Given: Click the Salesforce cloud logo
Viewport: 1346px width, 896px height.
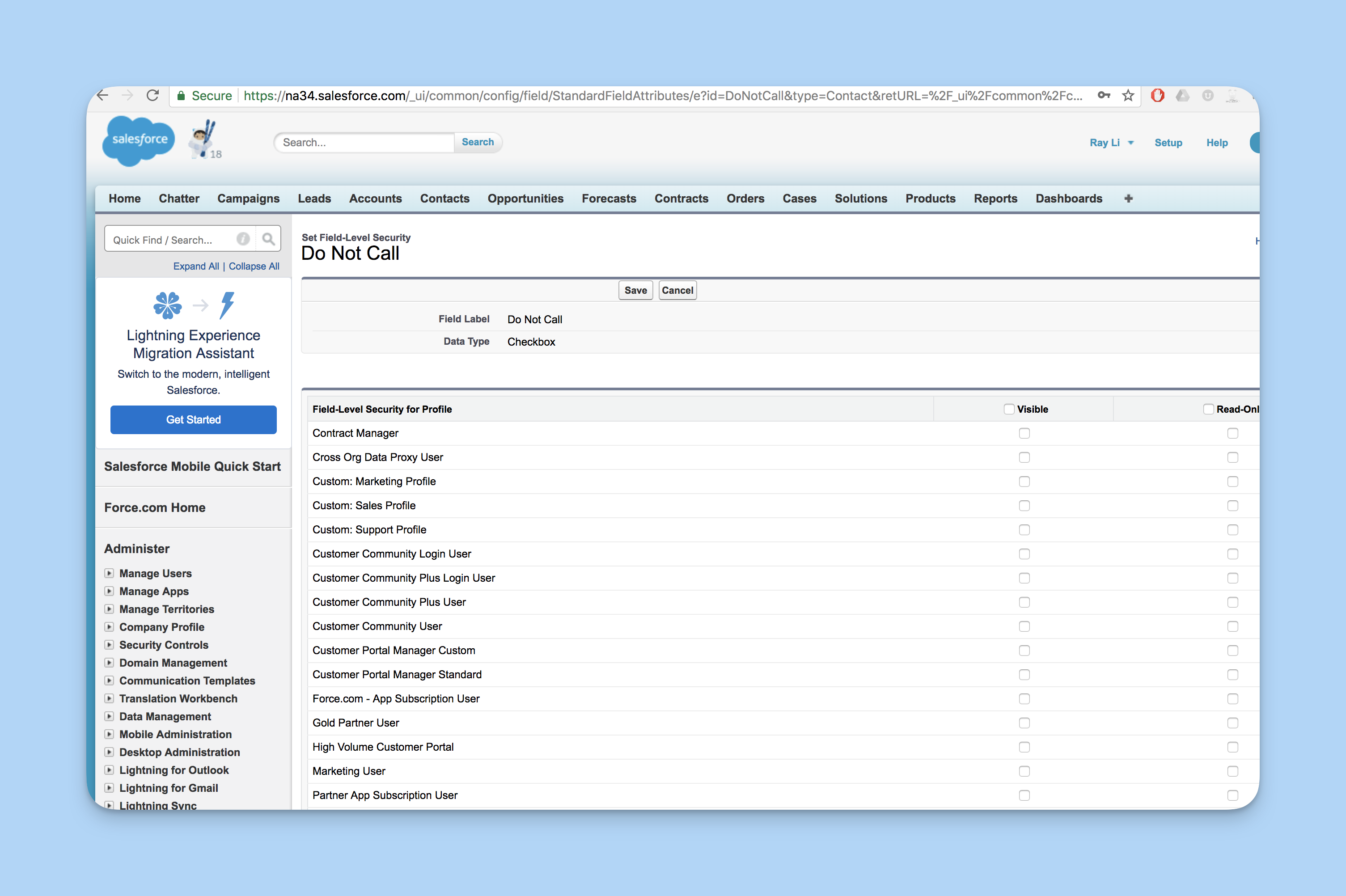Looking at the screenshot, I should (x=138, y=140).
